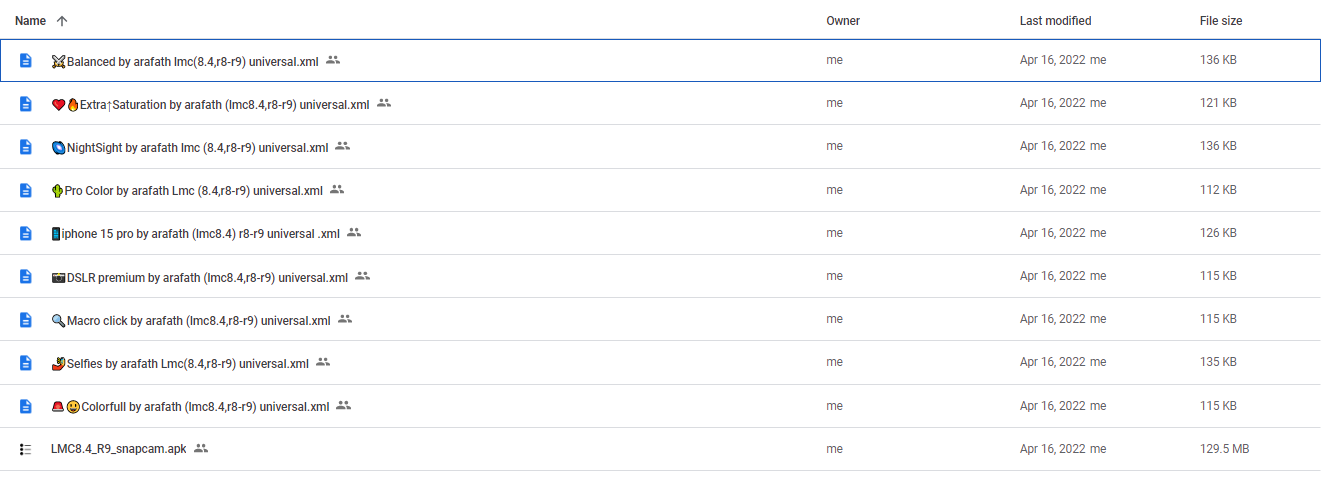The width and height of the screenshot is (1335, 493).
Task: Click the LMC8.4_R9_snapcam.apk file type icon
Action: (26, 449)
